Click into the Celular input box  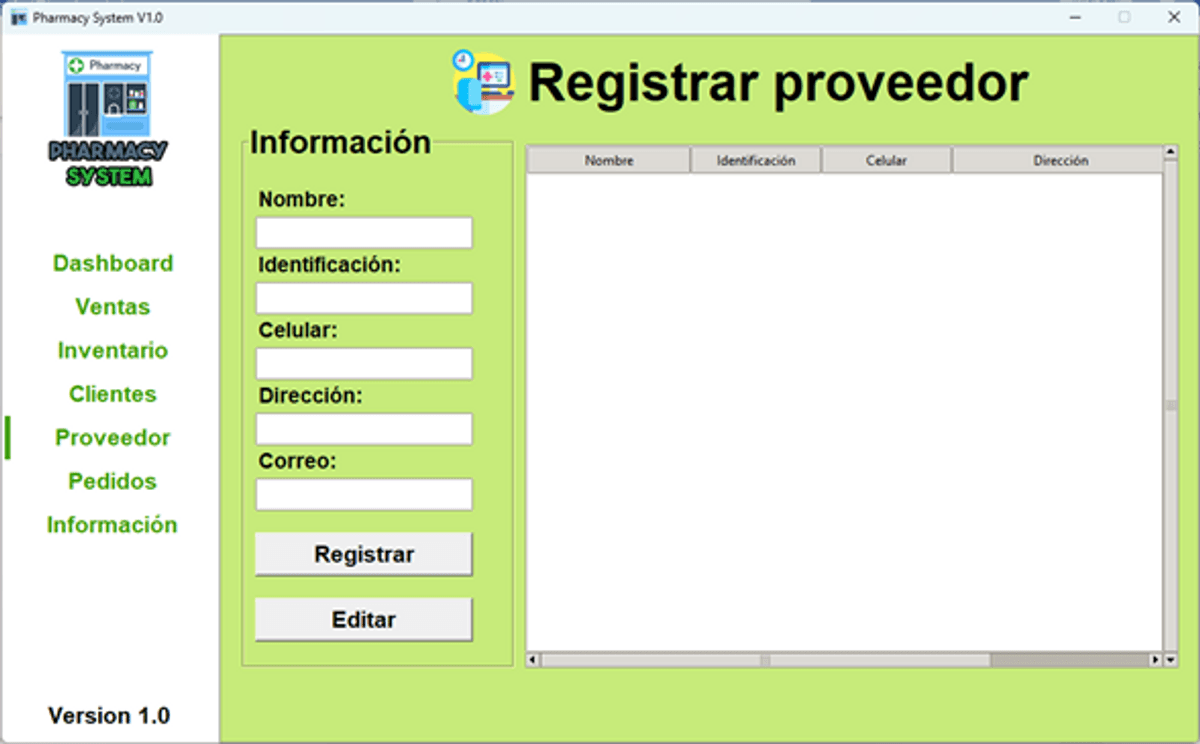coord(364,364)
